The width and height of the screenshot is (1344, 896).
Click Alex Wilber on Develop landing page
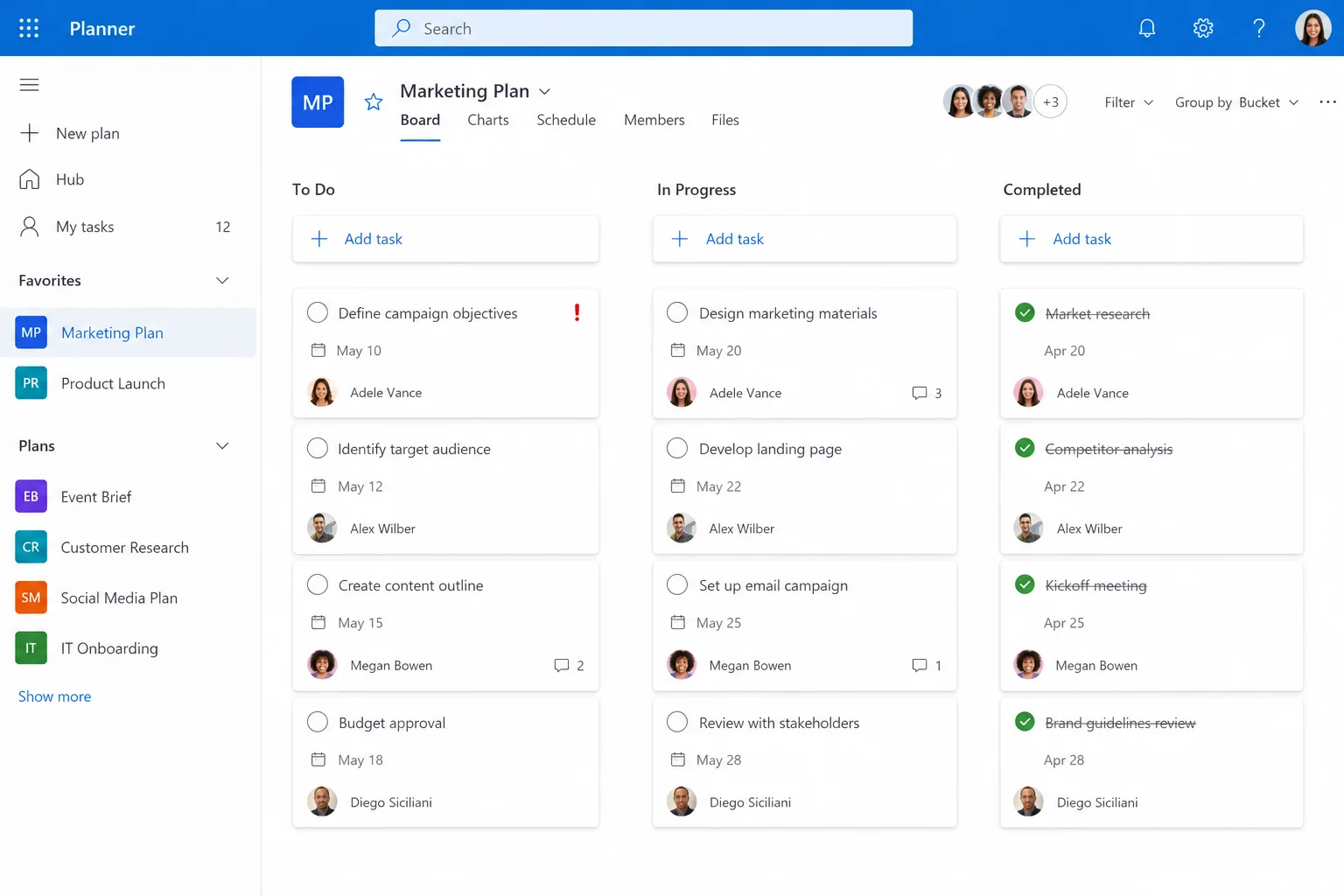pyautogui.click(x=741, y=528)
